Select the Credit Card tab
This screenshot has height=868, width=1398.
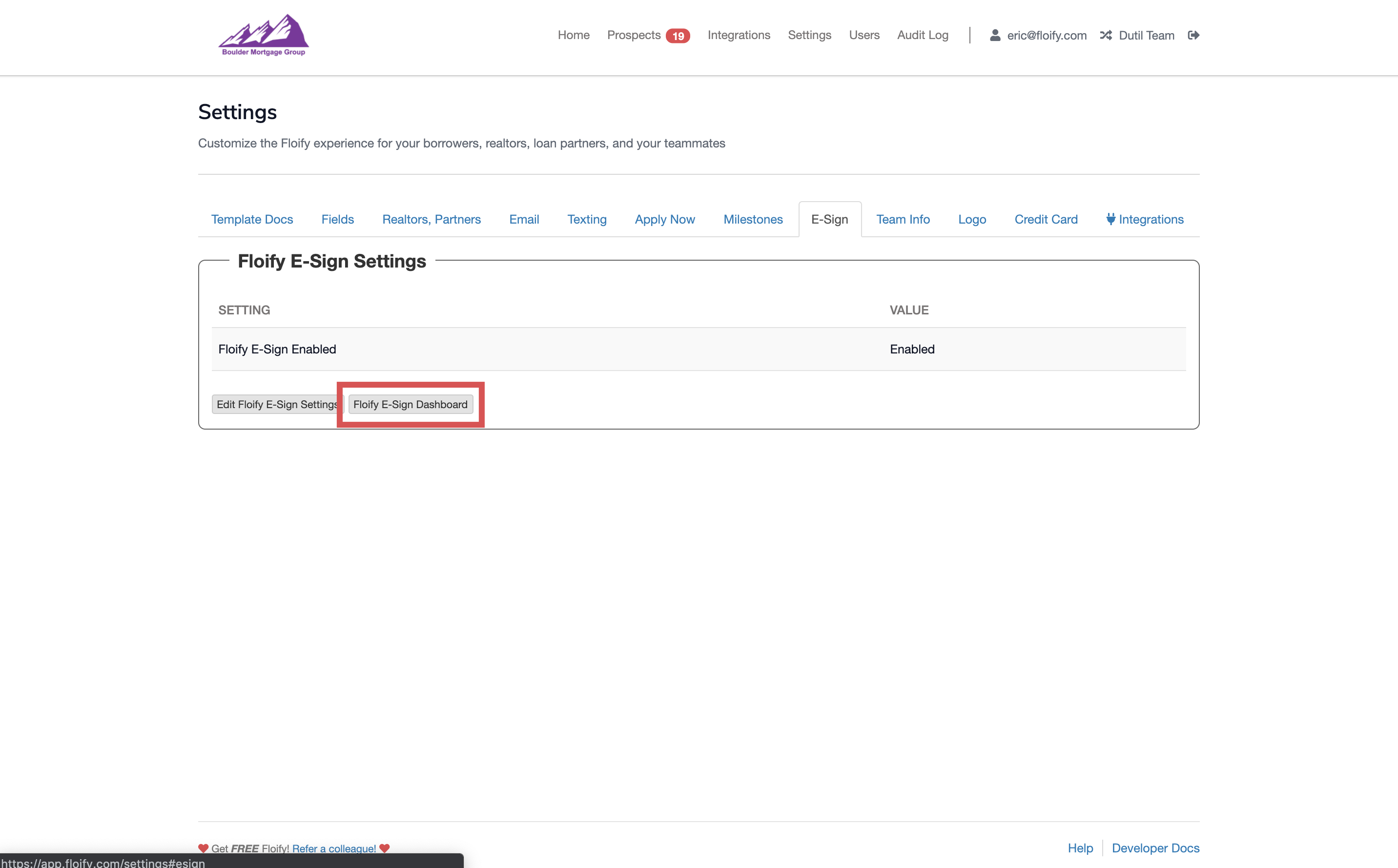1046,219
